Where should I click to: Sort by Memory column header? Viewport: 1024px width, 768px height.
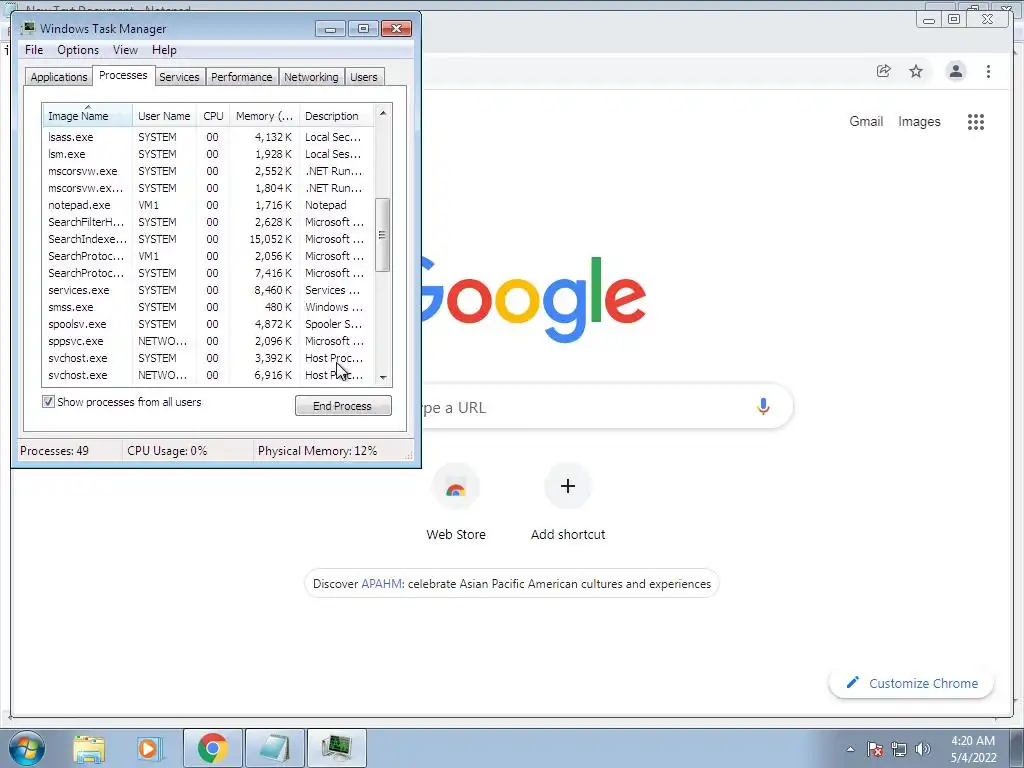(x=264, y=116)
